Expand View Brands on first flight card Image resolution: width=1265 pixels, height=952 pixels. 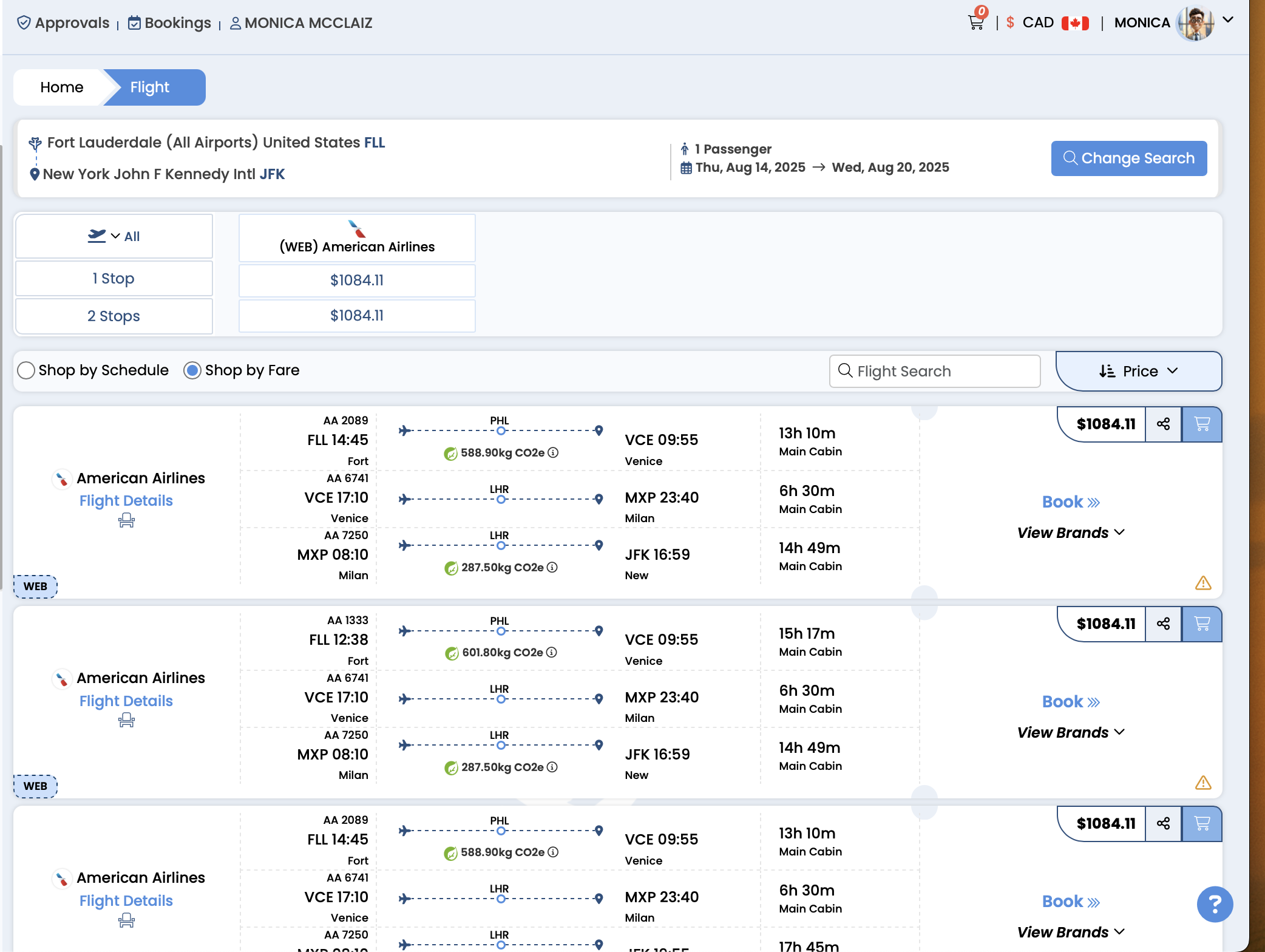(1071, 532)
